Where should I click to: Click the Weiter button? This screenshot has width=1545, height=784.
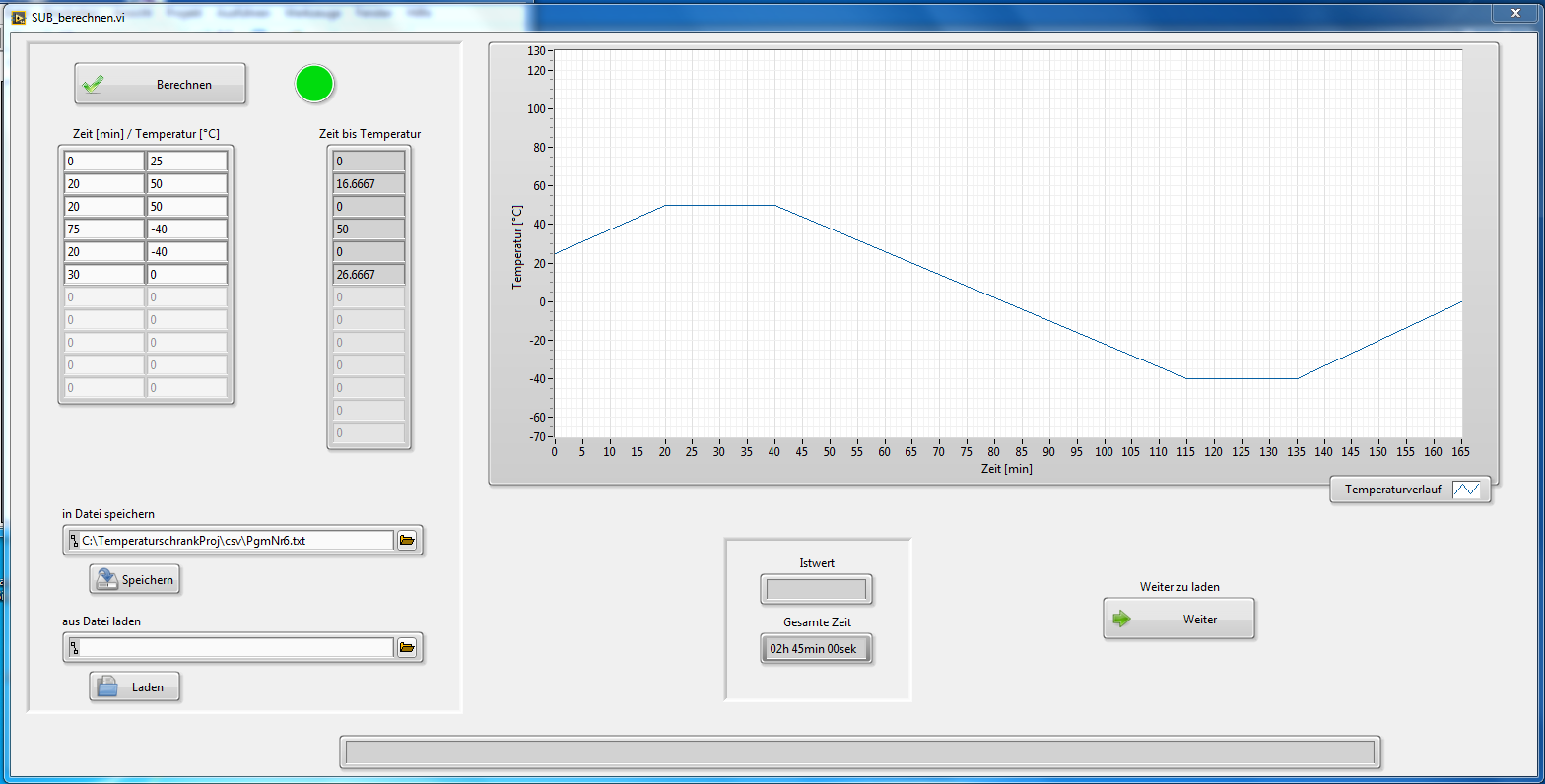(1178, 619)
